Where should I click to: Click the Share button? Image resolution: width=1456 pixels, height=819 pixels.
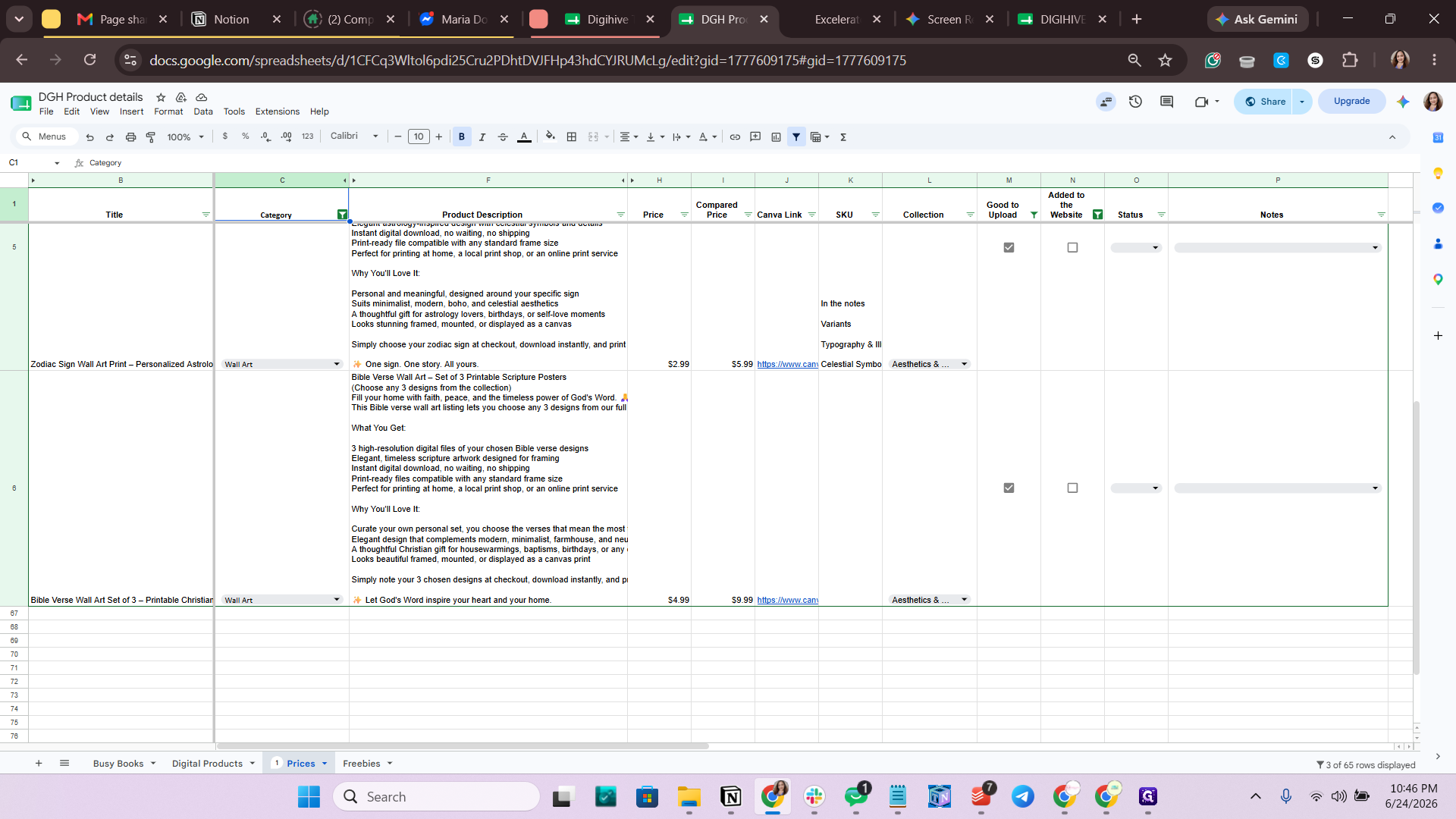[x=1264, y=102]
